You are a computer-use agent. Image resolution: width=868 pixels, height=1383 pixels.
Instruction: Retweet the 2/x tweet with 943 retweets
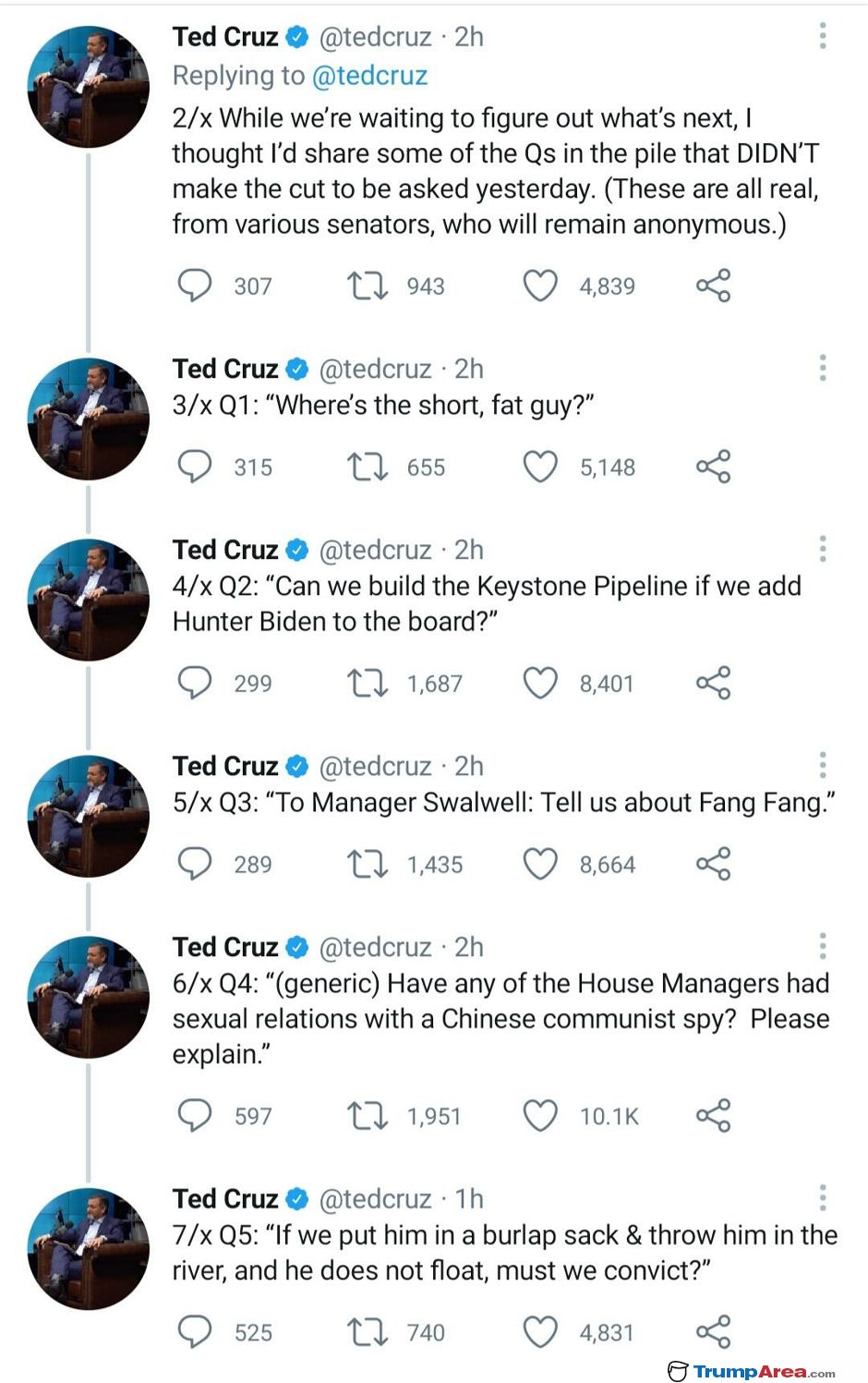click(367, 285)
